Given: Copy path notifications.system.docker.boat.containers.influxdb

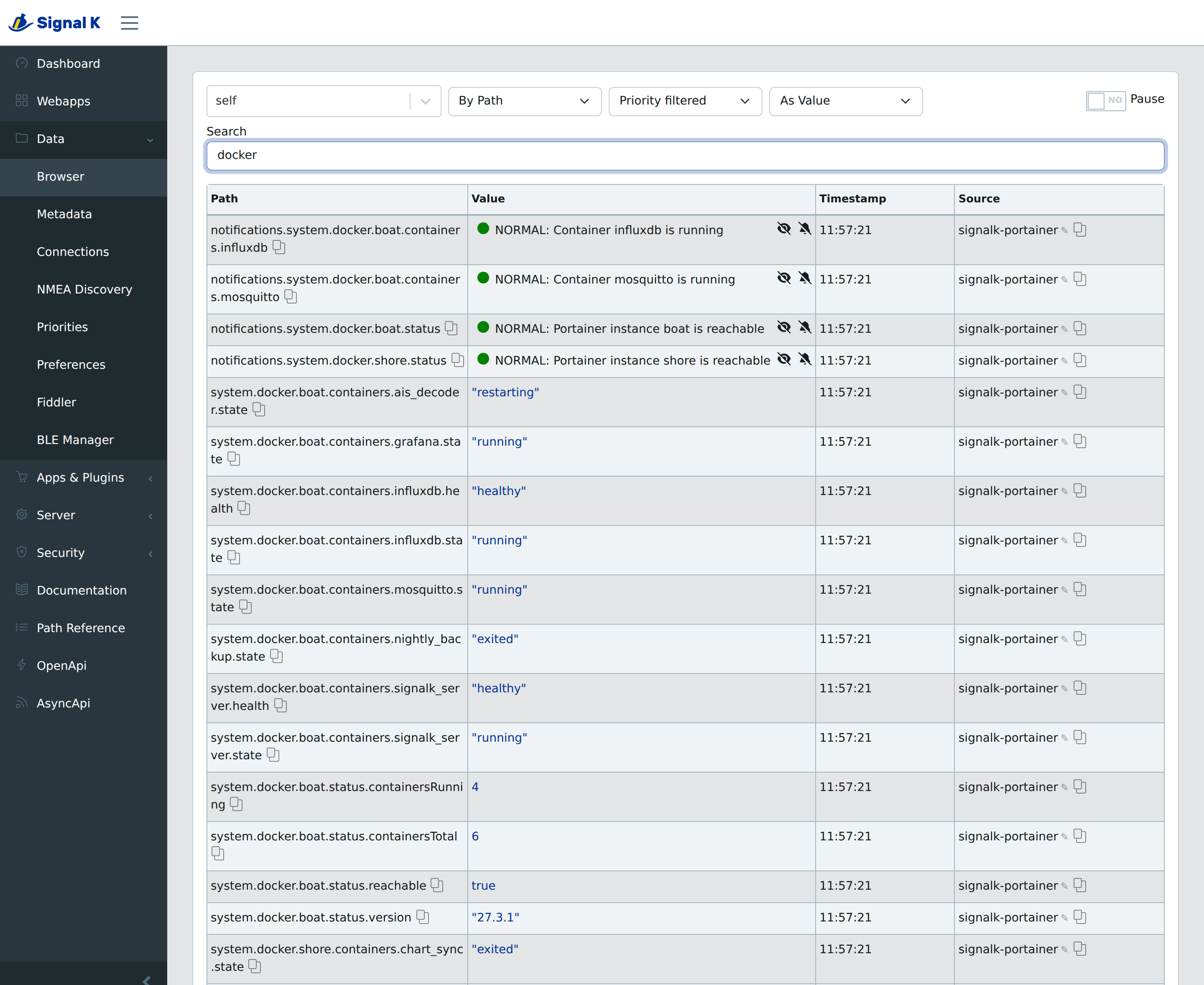Looking at the screenshot, I should [x=278, y=248].
